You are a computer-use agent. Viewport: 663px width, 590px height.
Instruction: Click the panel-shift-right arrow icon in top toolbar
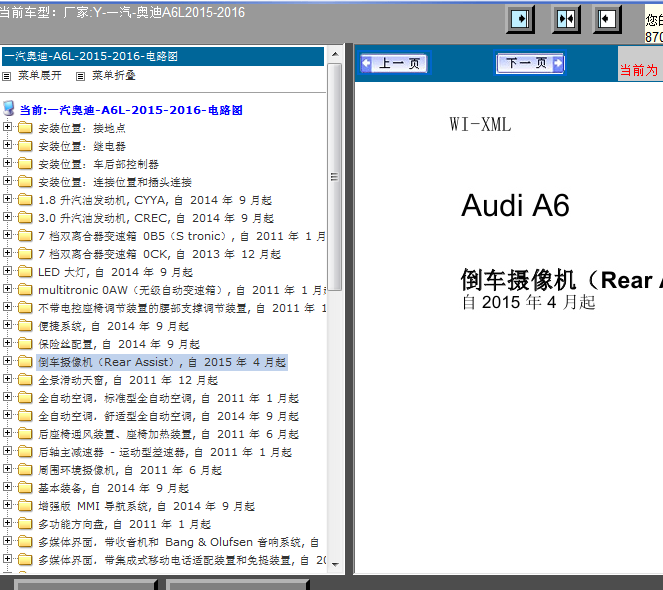(520, 19)
